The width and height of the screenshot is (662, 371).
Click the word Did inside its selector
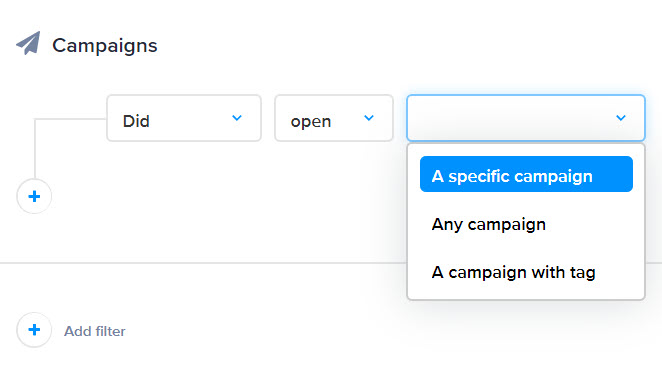[x=136, y=121]
